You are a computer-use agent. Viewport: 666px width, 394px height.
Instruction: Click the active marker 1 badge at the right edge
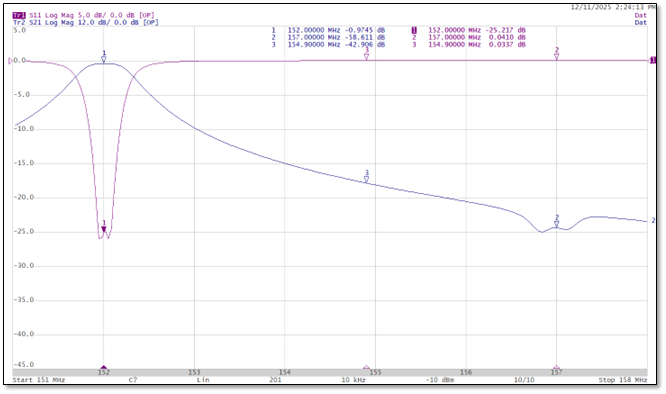[x=653, y=60]
